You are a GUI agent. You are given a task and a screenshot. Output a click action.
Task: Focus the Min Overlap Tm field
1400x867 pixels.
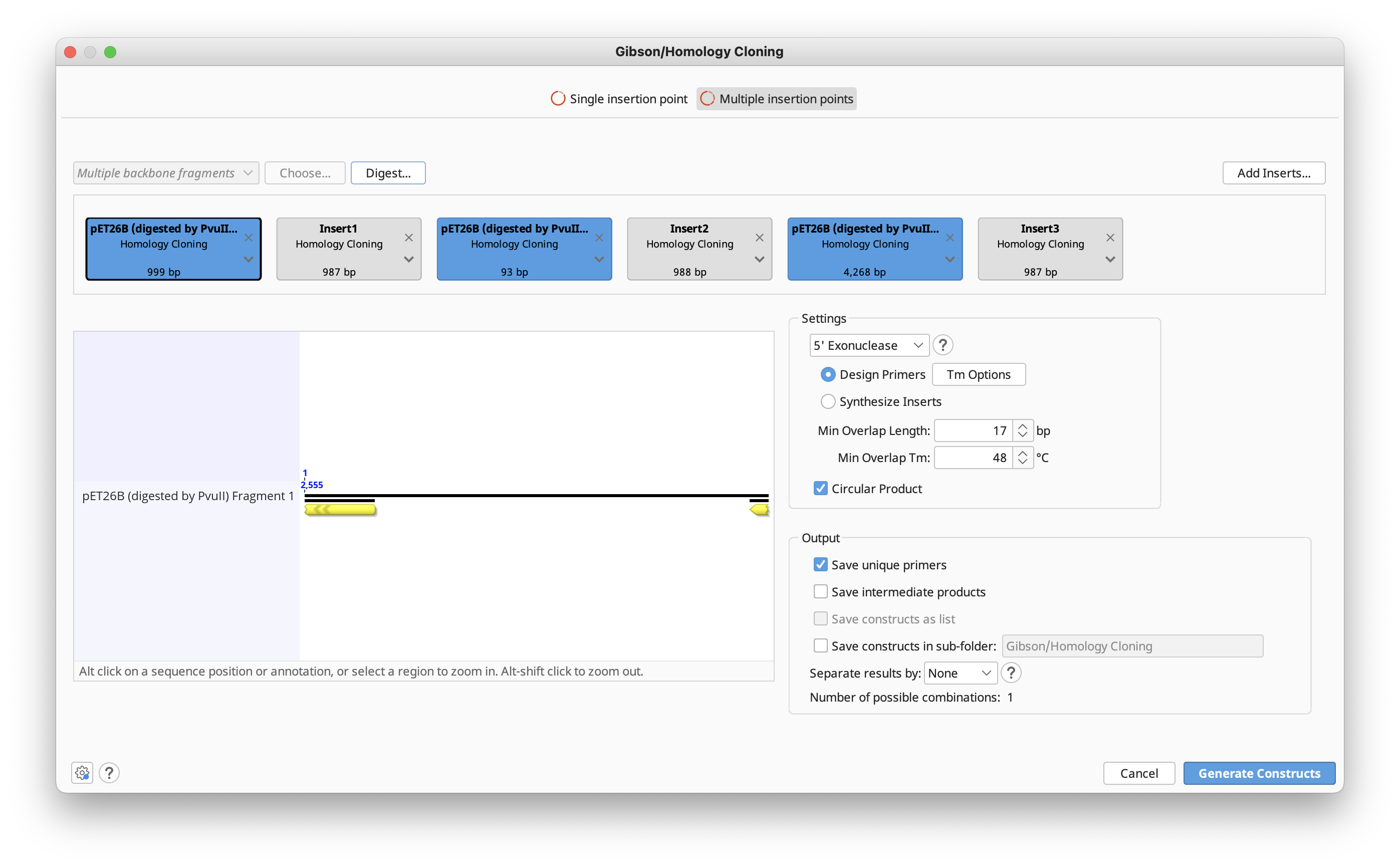tap(973, 458)
